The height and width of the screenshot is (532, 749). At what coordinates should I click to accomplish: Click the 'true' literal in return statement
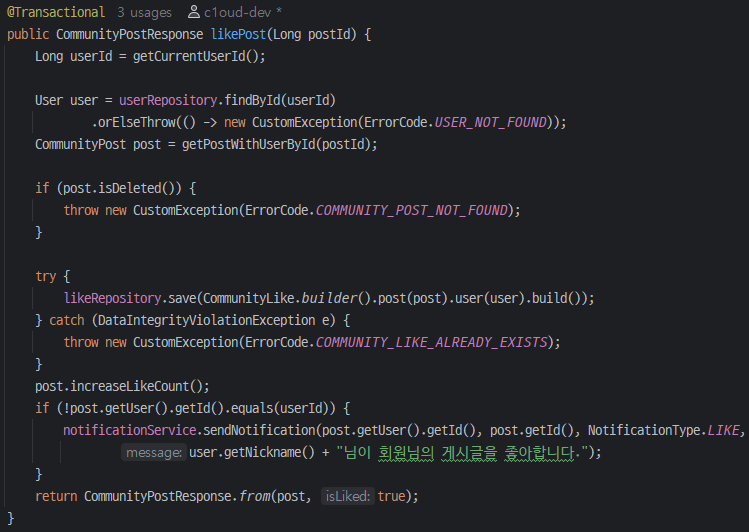[x=391, y=496]
